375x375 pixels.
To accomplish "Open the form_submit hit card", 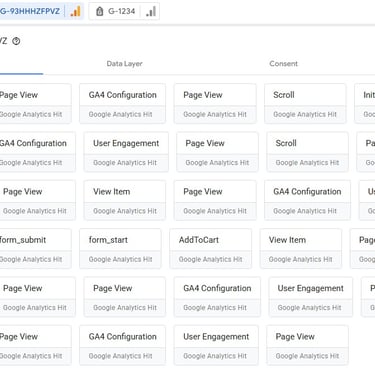I will point(35,249).
